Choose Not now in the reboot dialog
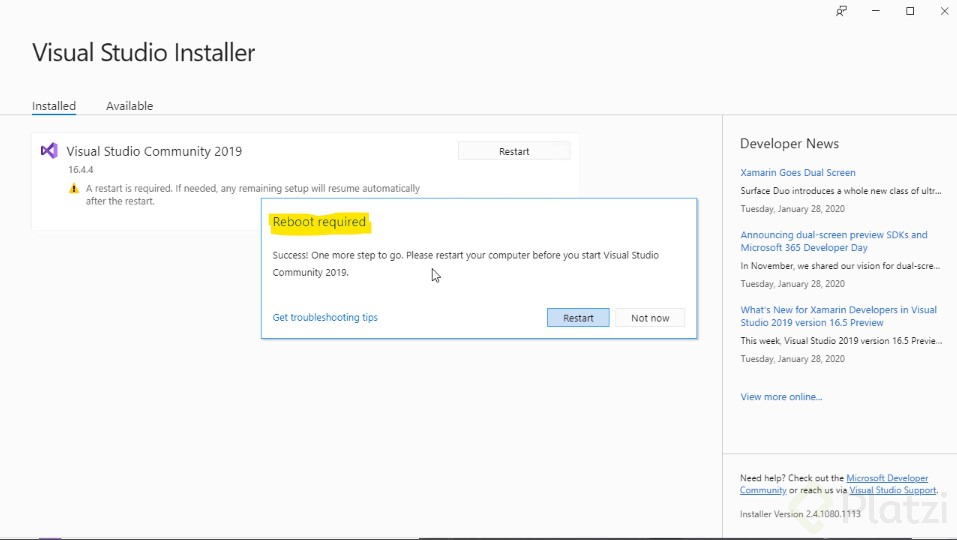 (x=650, y=318)
